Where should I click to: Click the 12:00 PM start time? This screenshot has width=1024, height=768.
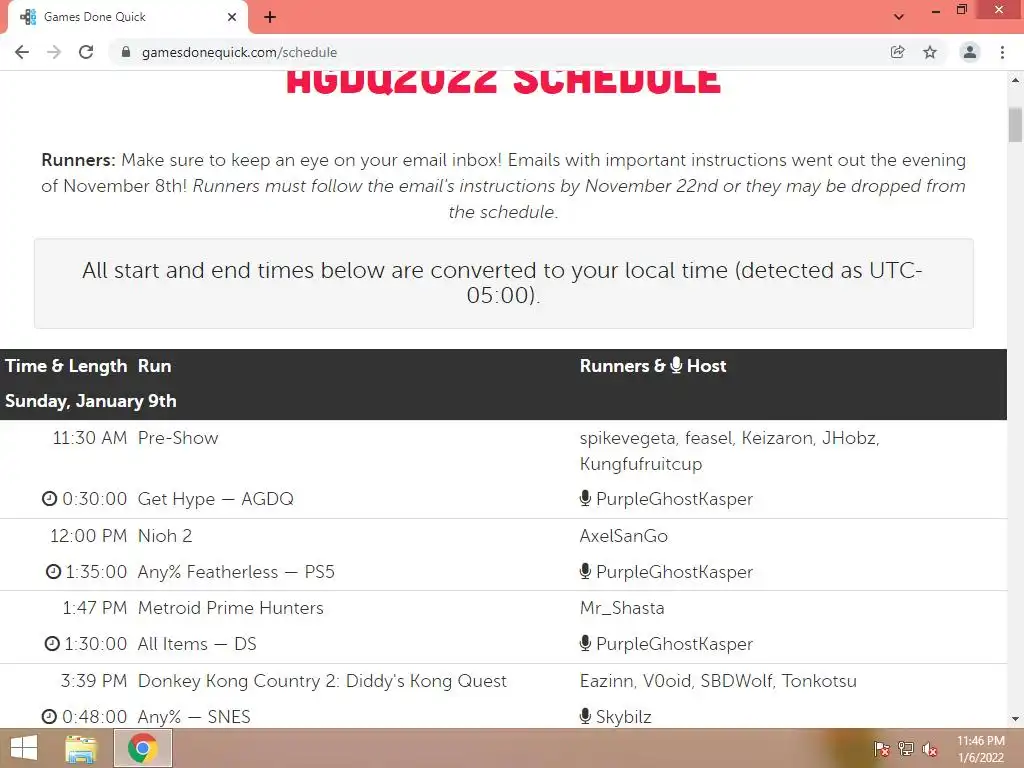(88, 536)
